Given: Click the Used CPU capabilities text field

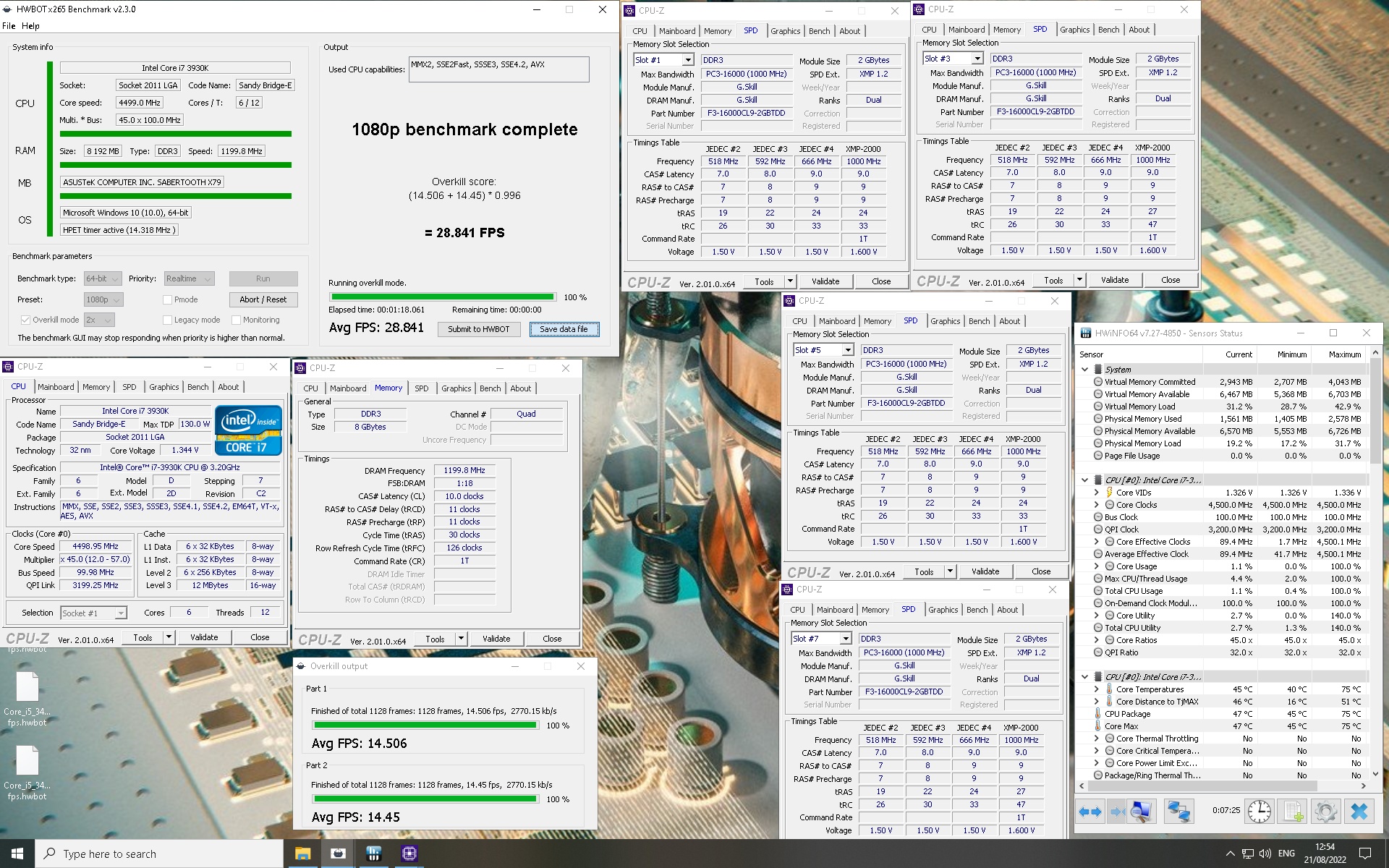Looking at the screenshot, I should tap(499, 69).
